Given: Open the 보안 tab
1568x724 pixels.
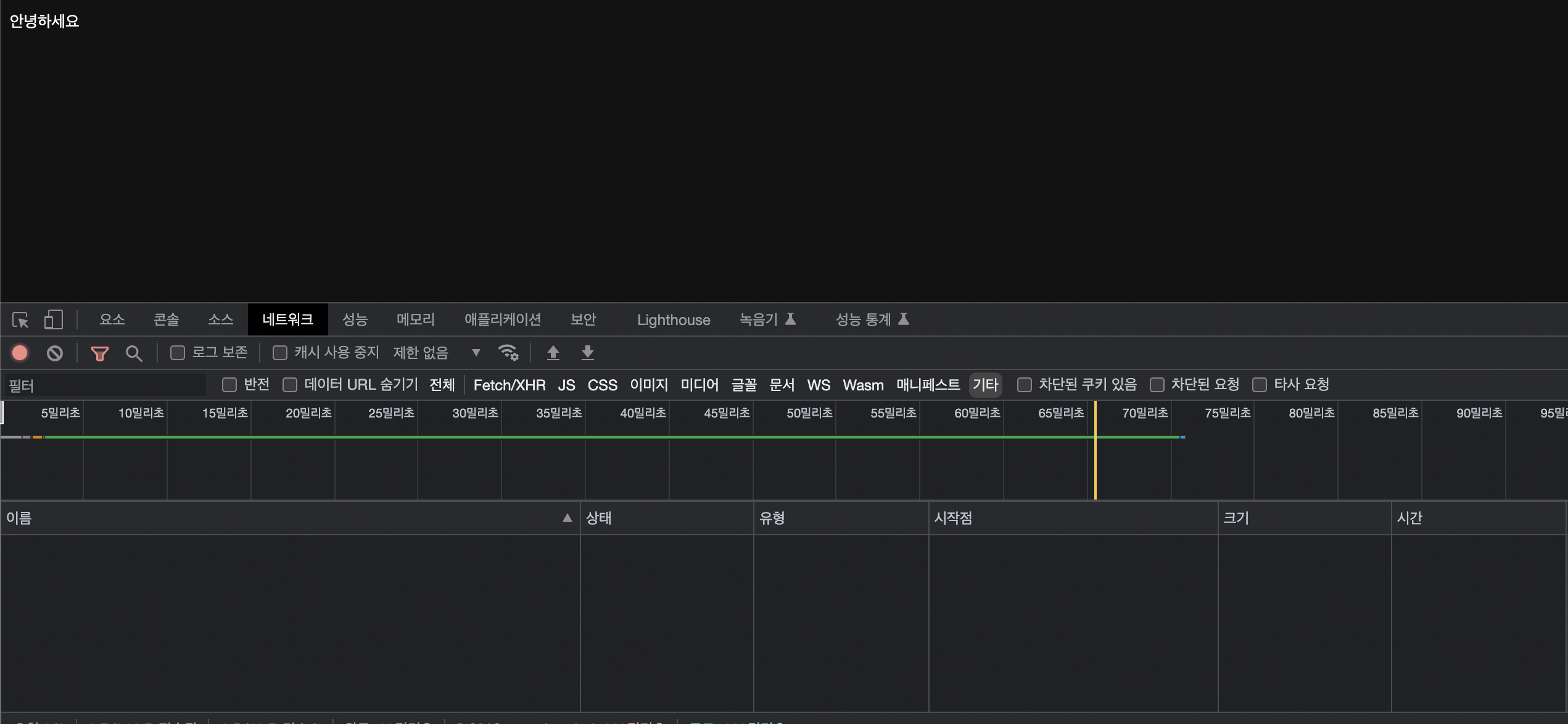Looking at the screenshot, I should coord(584,319).
